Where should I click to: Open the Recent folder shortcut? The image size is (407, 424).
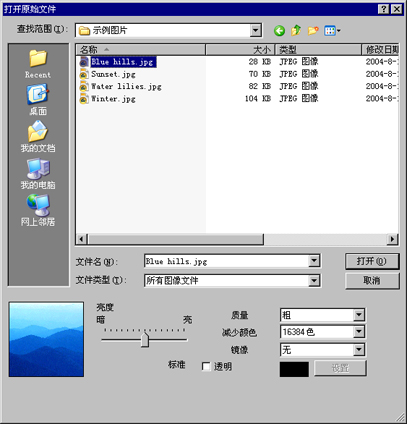point(38,64)
